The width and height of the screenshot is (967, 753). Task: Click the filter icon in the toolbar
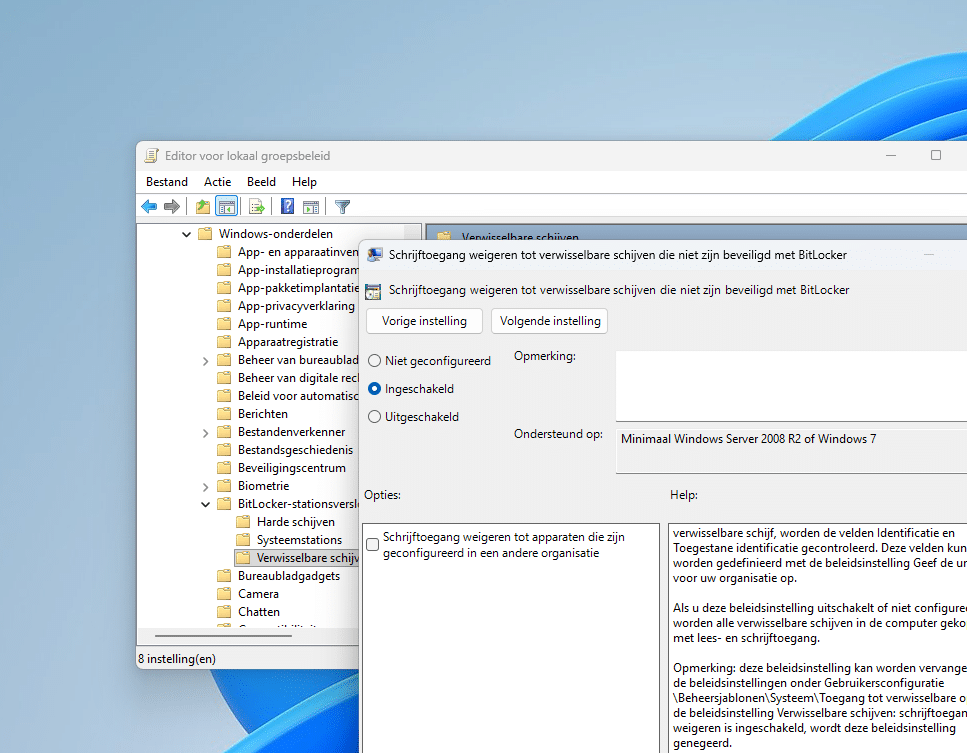coord(342,206)
